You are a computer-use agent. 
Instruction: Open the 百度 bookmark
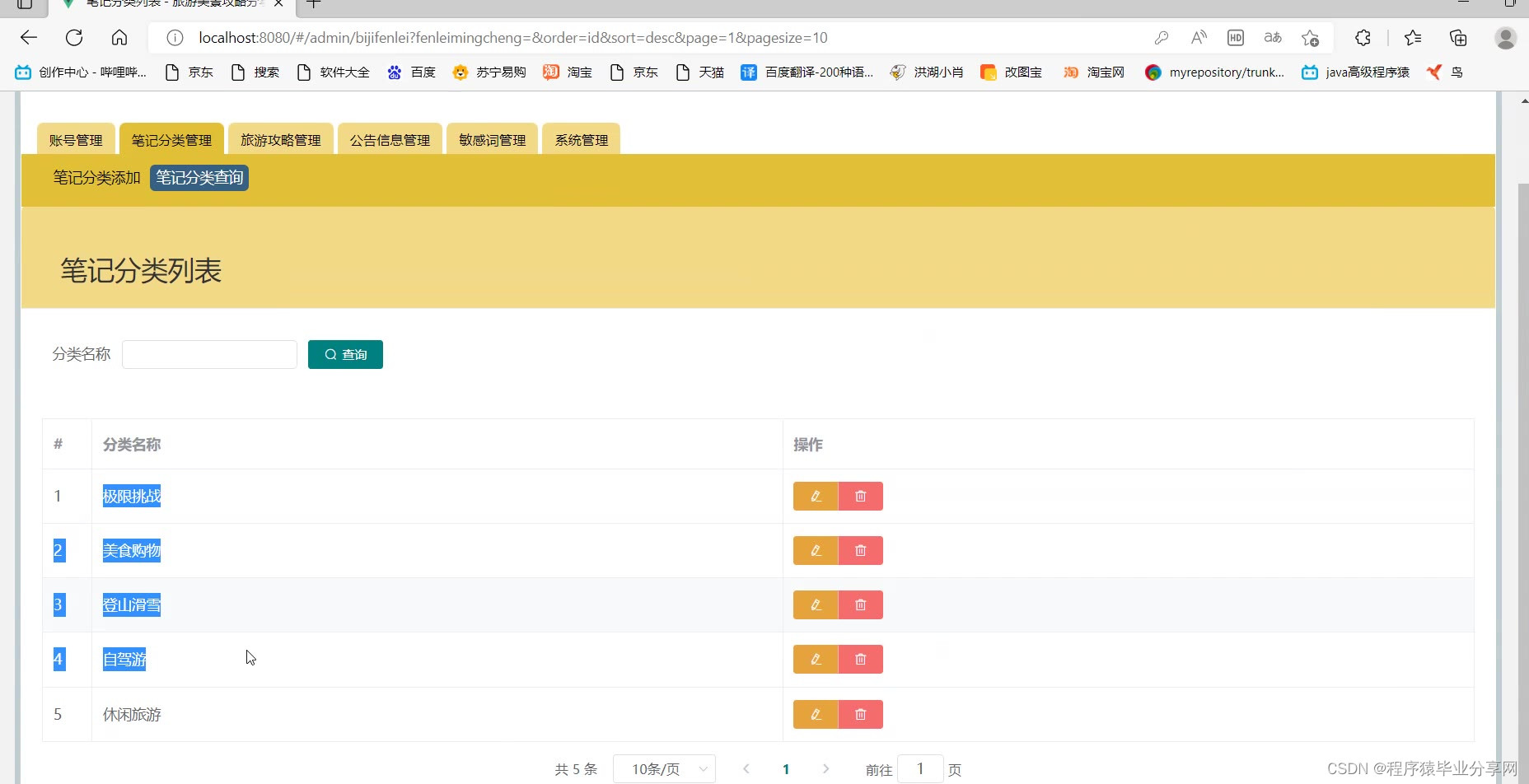[x=411, y=72]
